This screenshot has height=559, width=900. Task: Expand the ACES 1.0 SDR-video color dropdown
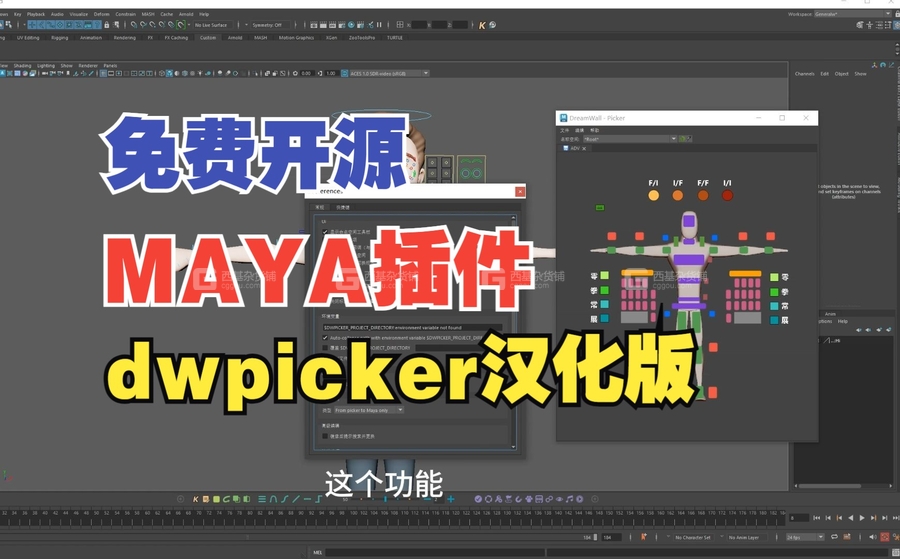tap(389, 73)
